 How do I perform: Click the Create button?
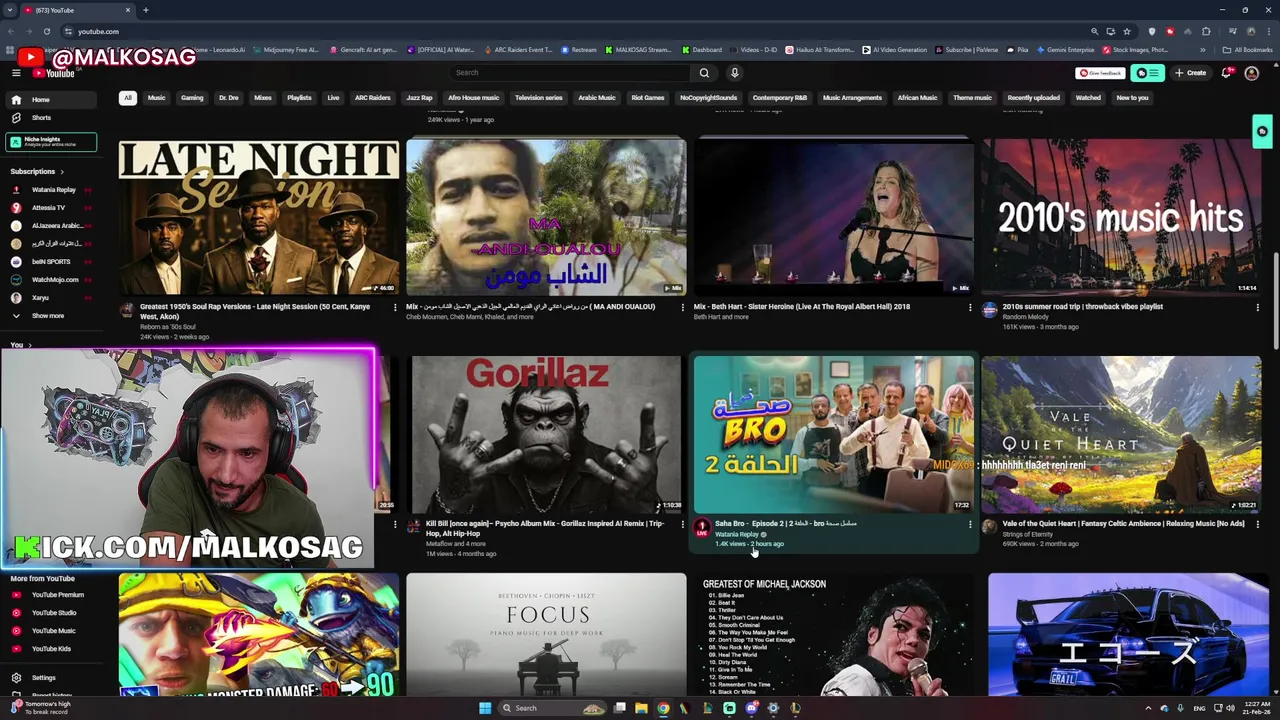point(1190,73)
